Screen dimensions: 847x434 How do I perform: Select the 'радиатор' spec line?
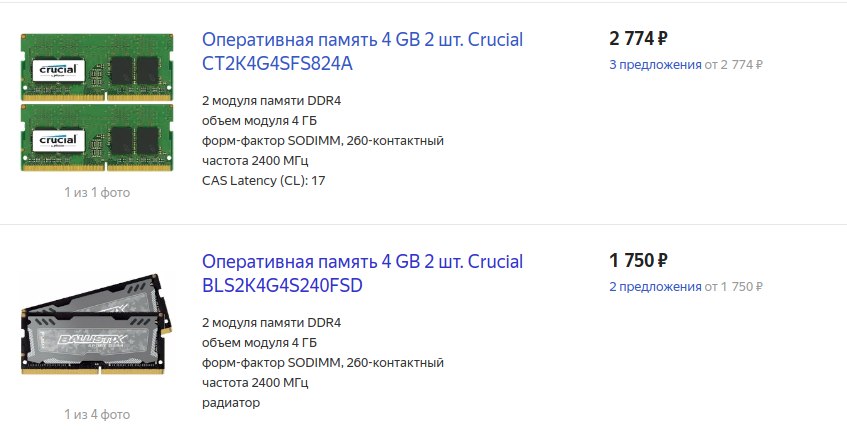tap(231, 403)
